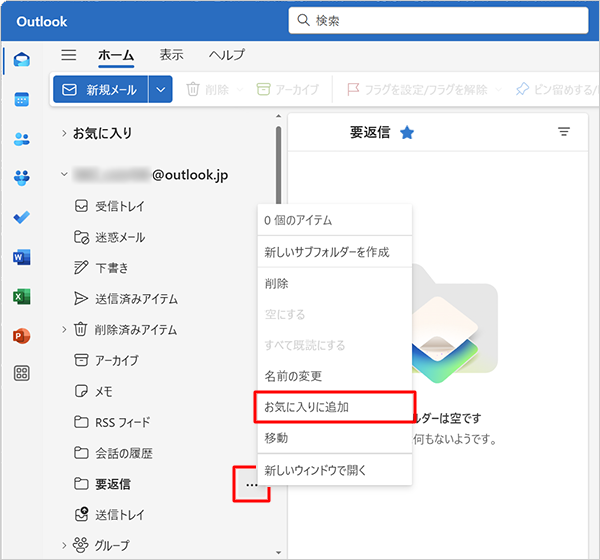Image resolution: width=600 pixels, height=560 pixels.
Task: Click the folder pane scroll-down arrow
Action: pyautogui.click(x=279, y=552)
